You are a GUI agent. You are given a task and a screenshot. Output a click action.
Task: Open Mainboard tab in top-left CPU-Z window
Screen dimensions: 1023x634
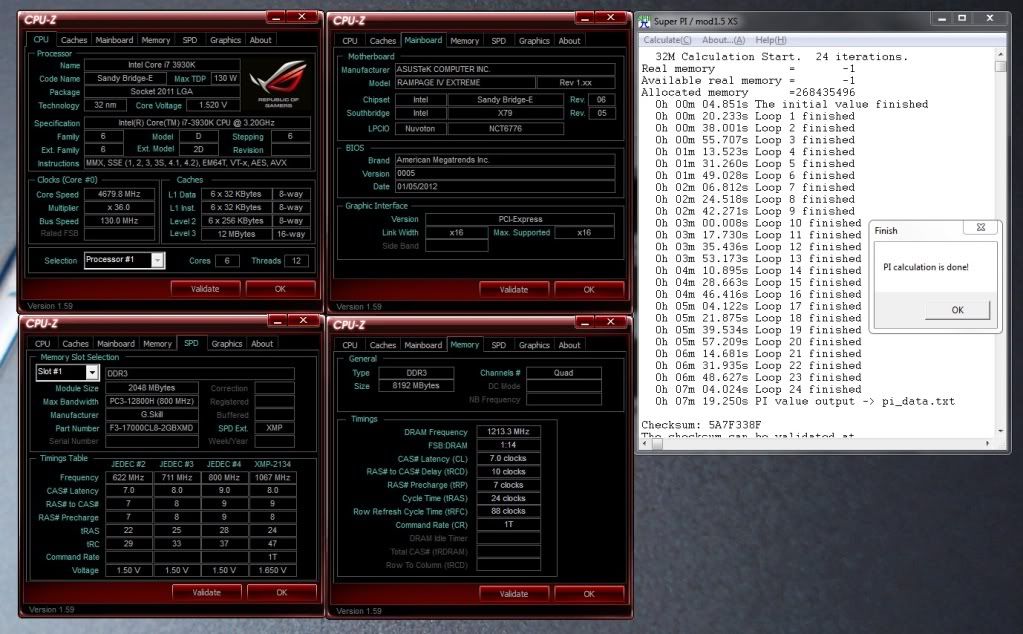coord(114,40)
